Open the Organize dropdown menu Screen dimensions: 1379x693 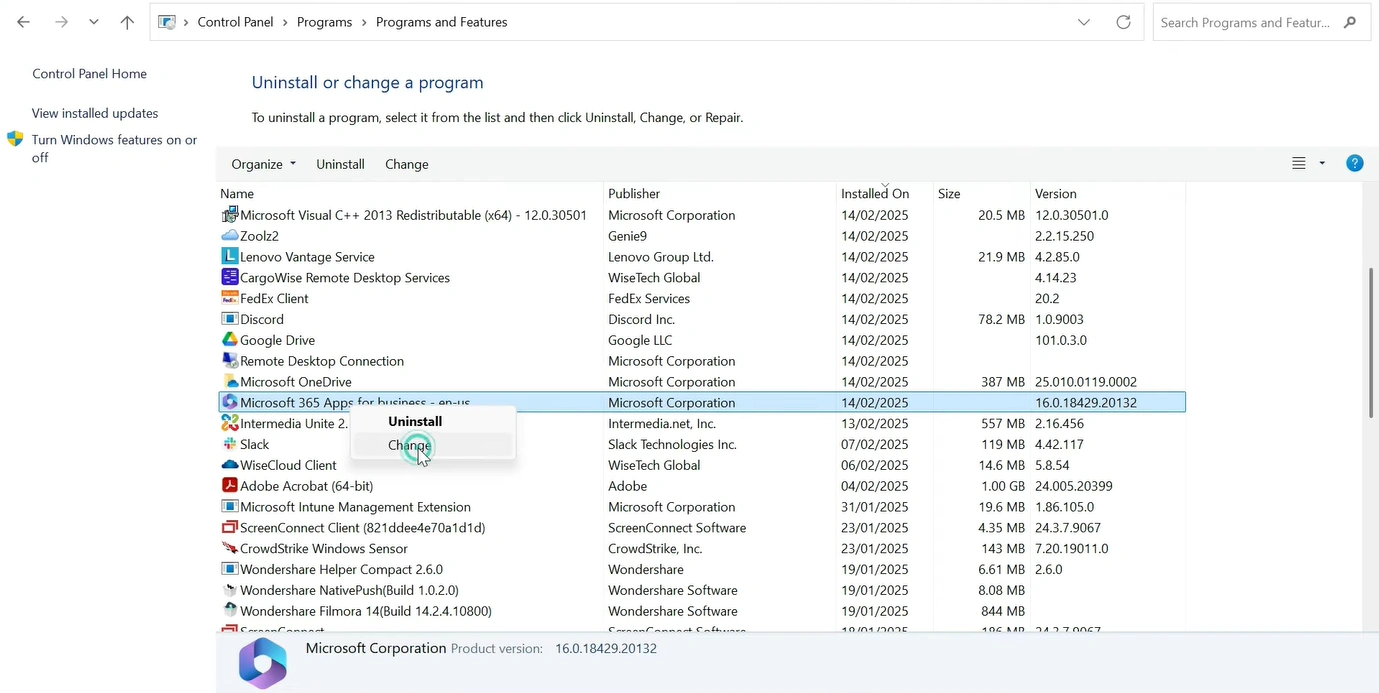click(263, 164)
